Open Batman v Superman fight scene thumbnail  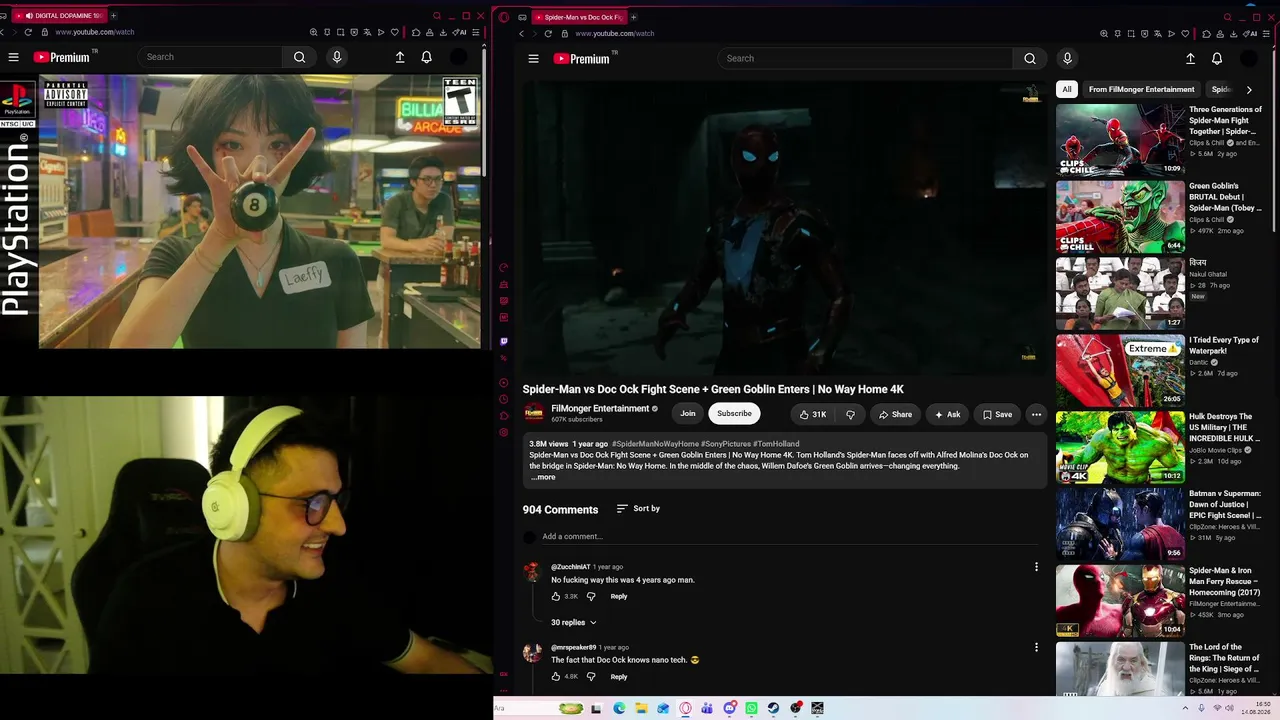(1120, 524)
